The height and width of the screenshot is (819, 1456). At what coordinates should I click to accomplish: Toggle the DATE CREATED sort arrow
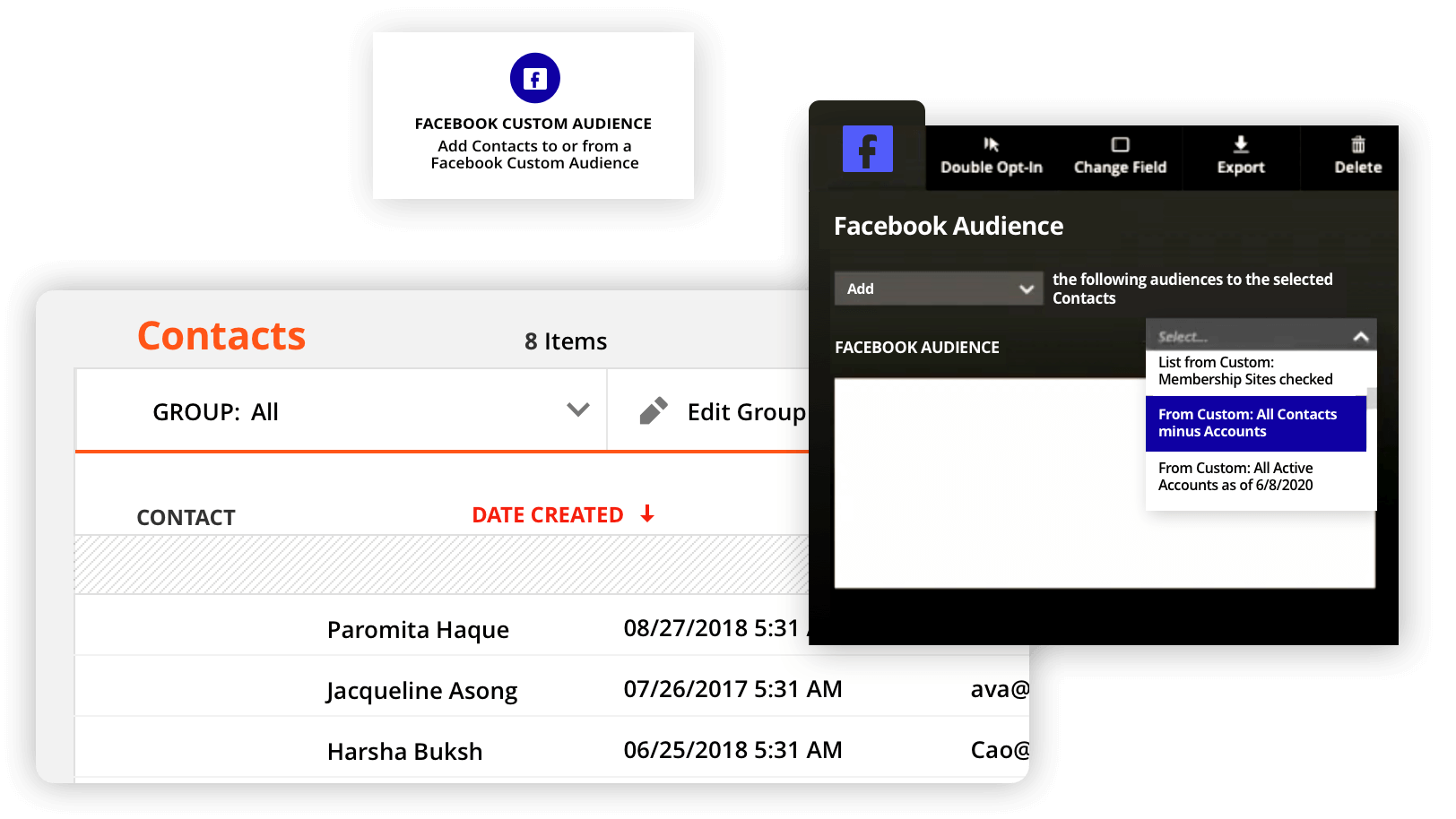click(647, 514)
